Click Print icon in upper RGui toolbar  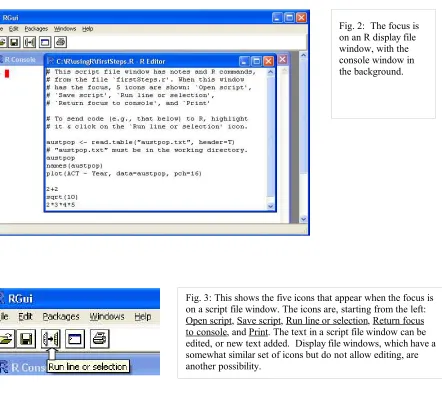click(x=60, y=42)
